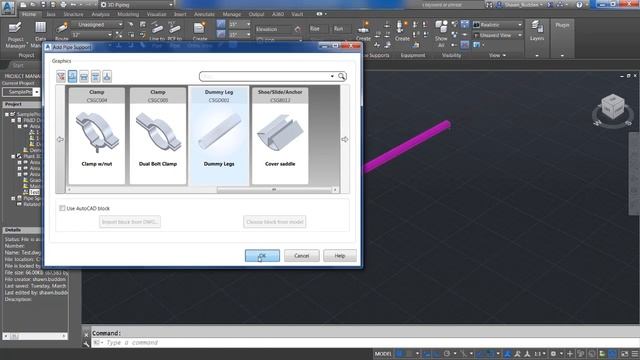The width and height of the screenshot is (640, 360).
Task: Click the Project Manager ribbon button
Action: tap(16, 35)
